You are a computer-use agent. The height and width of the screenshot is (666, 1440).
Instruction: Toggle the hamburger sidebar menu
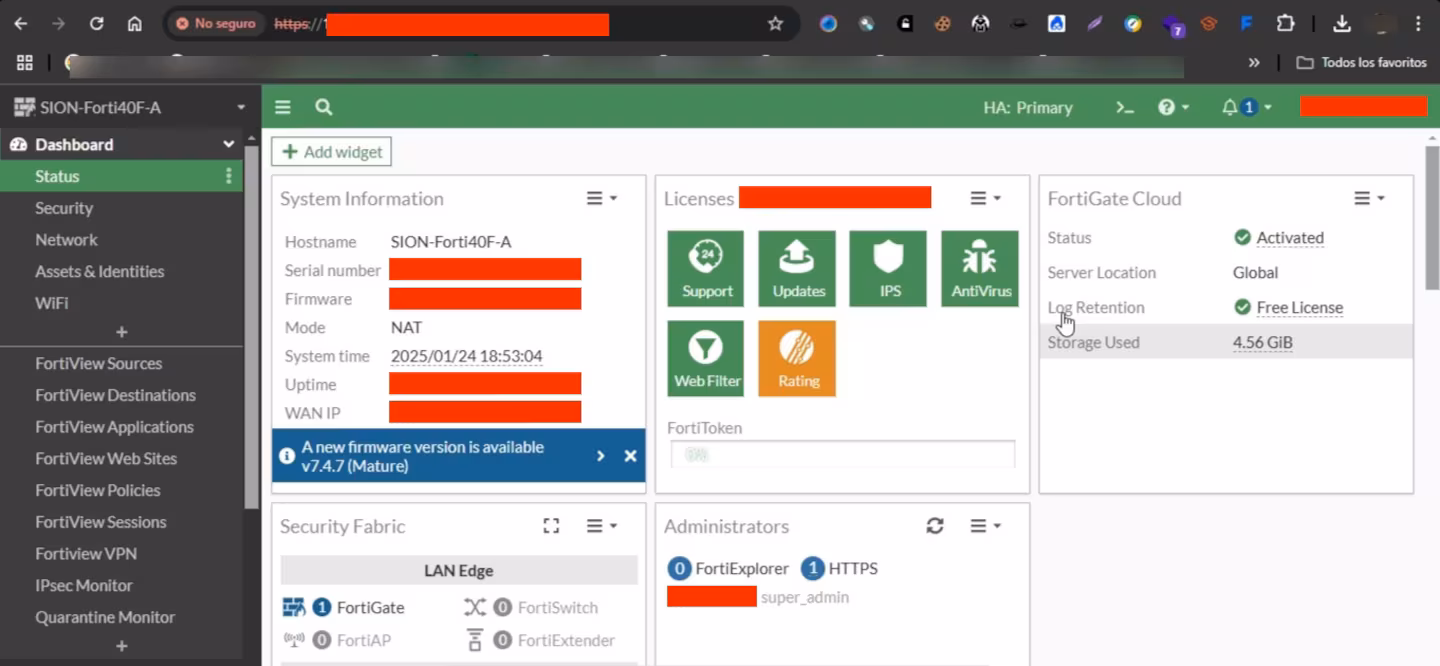[x=283, y=107]
